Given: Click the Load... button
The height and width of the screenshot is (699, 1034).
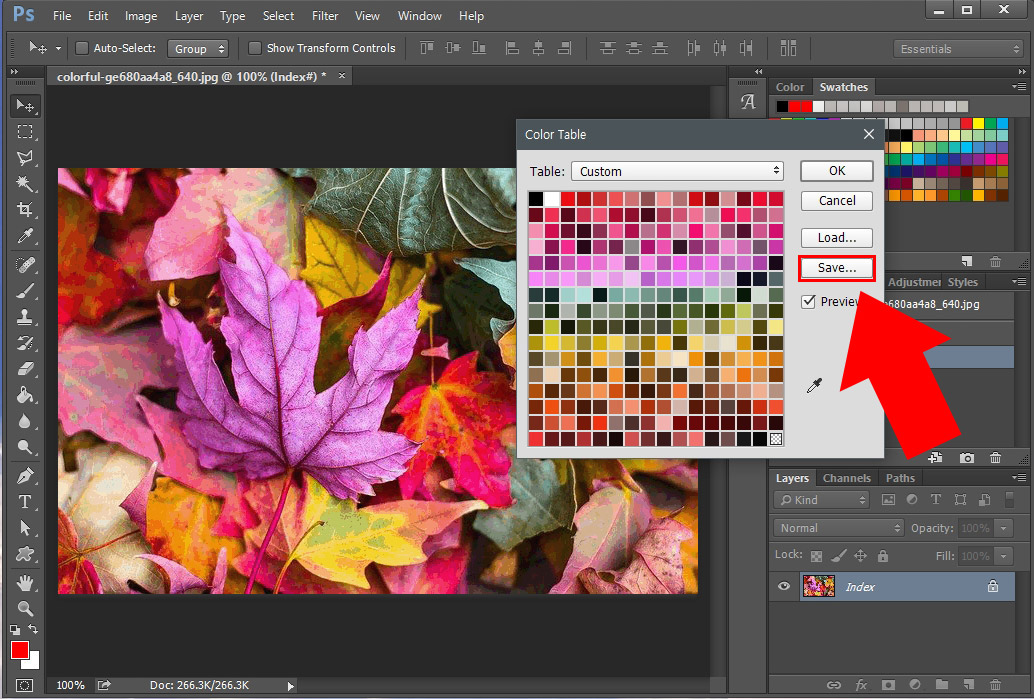Looking at the screenshot, I should [x=837, y=237].
